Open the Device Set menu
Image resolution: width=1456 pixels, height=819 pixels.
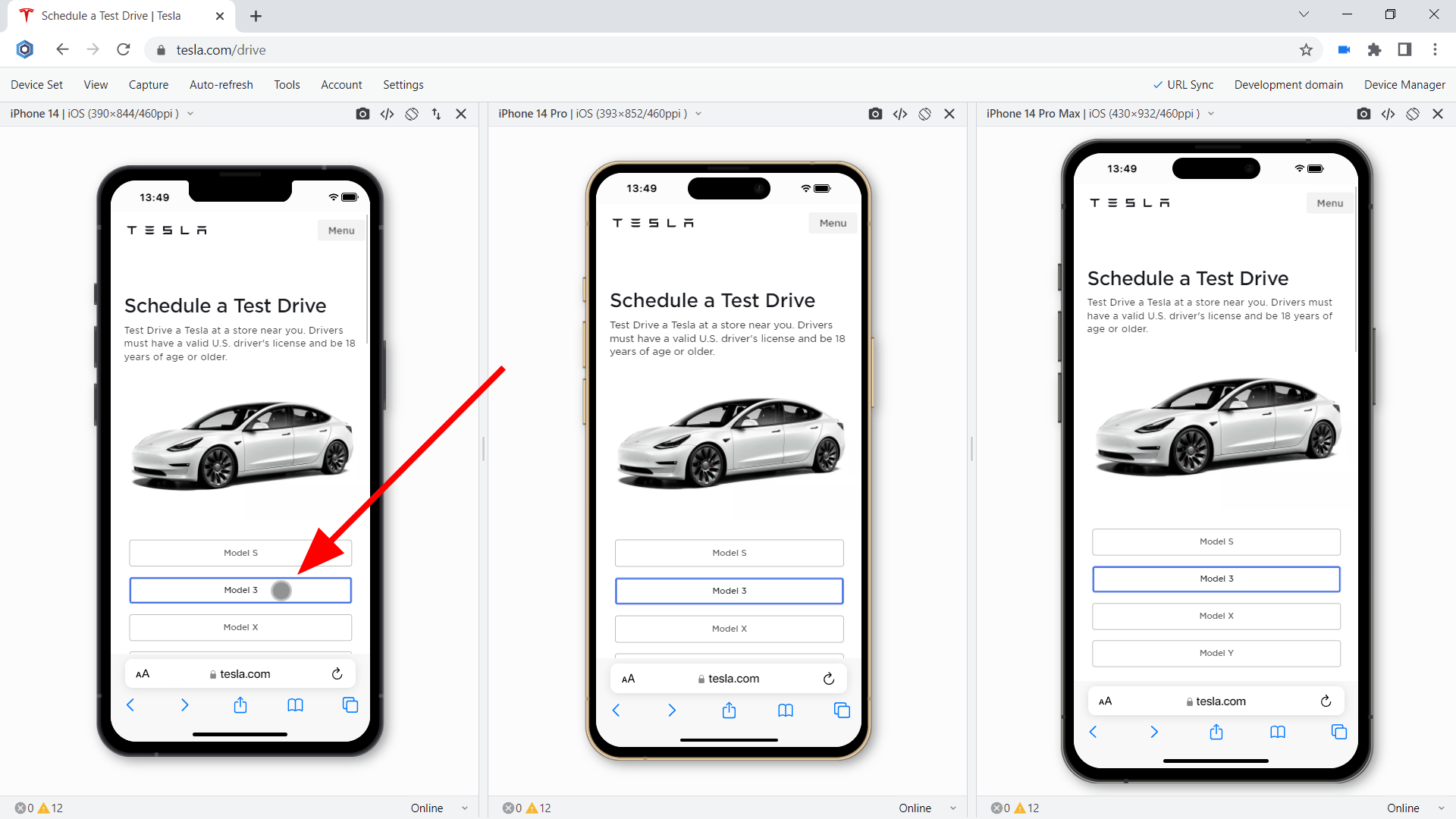point(36,85)
